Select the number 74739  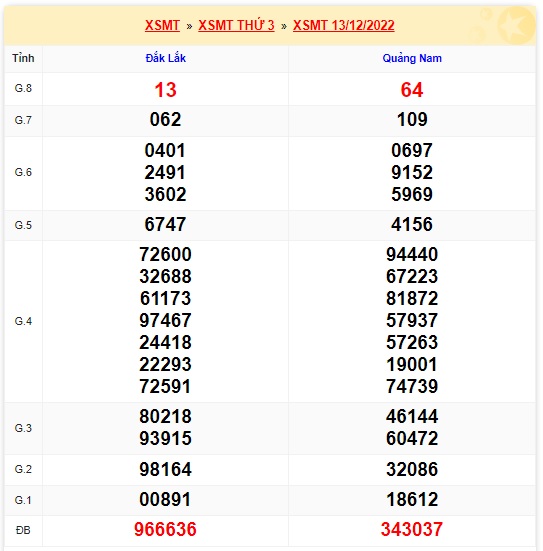click(x=412, y=387)
